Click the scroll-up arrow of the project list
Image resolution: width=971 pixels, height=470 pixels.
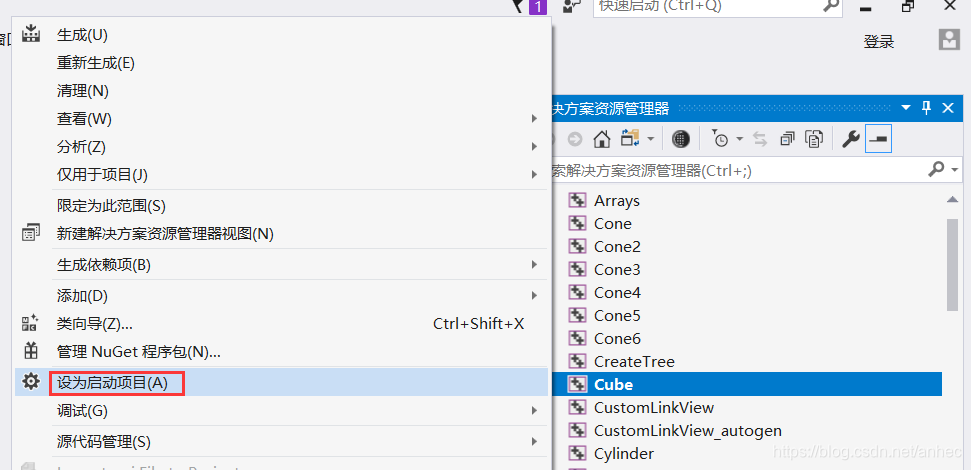952,199
